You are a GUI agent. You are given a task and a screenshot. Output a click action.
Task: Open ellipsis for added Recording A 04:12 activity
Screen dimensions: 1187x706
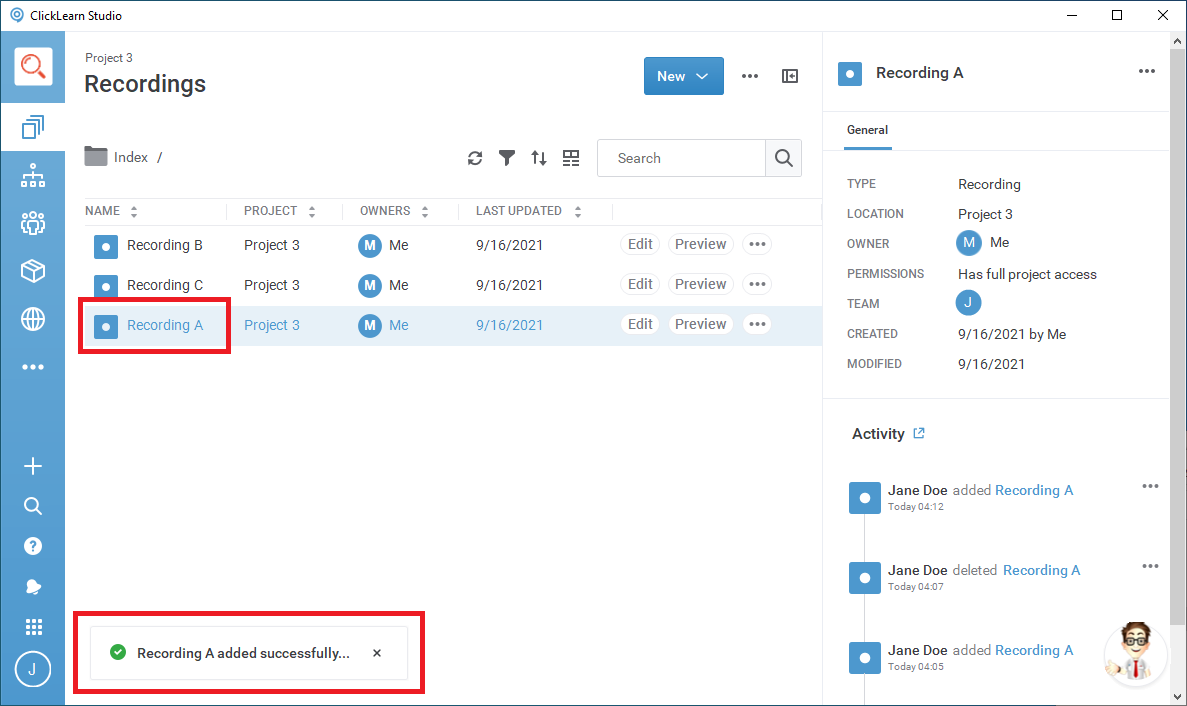pyautogui.click(x=1150, y=486)
